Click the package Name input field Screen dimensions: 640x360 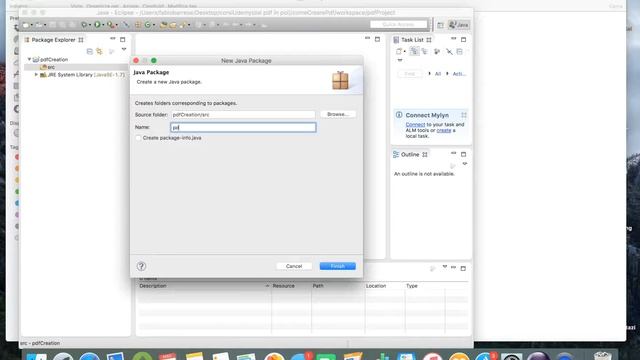tap(243, 127)
